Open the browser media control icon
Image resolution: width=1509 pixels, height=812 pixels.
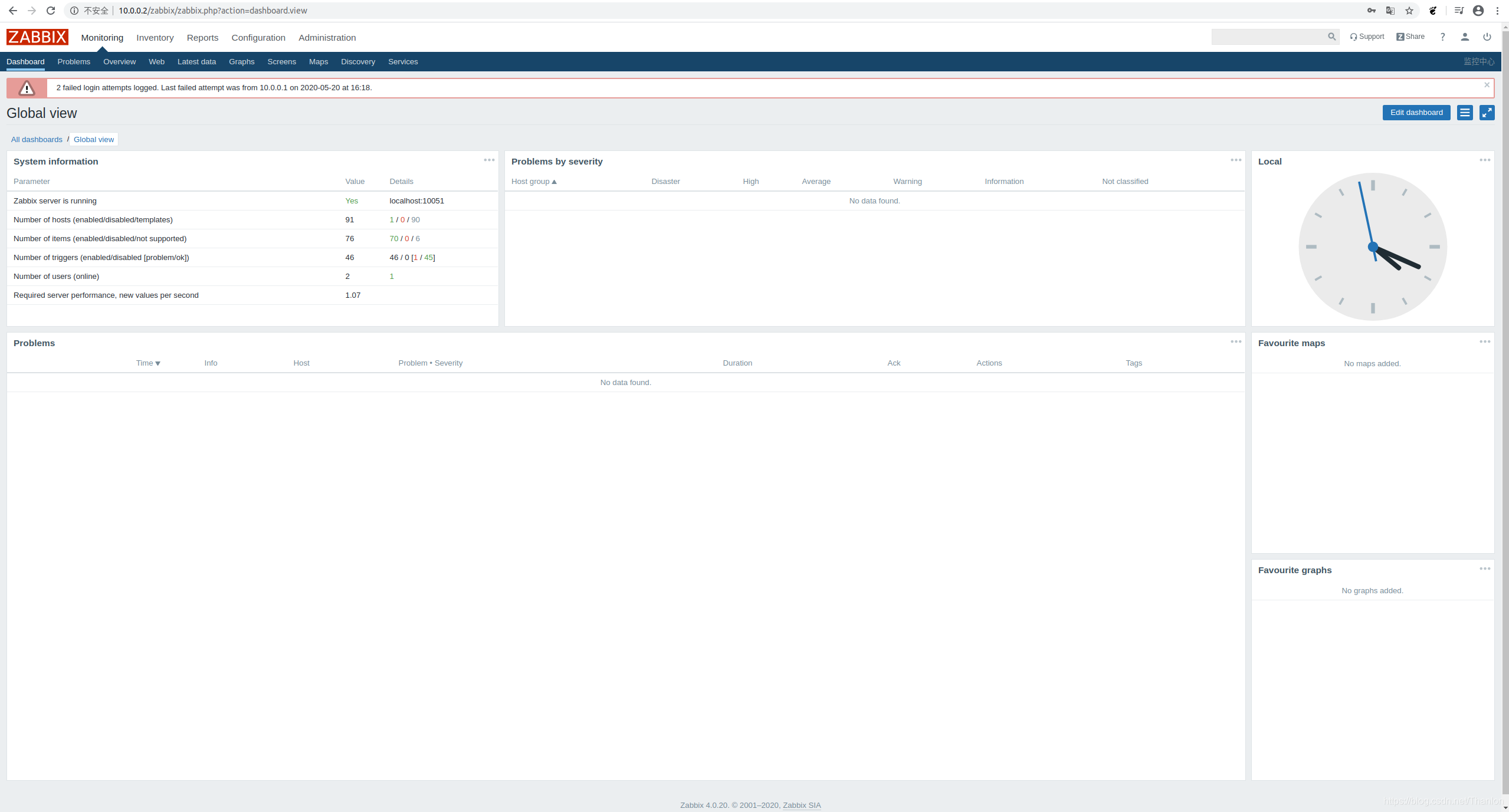click(1459, 11)
